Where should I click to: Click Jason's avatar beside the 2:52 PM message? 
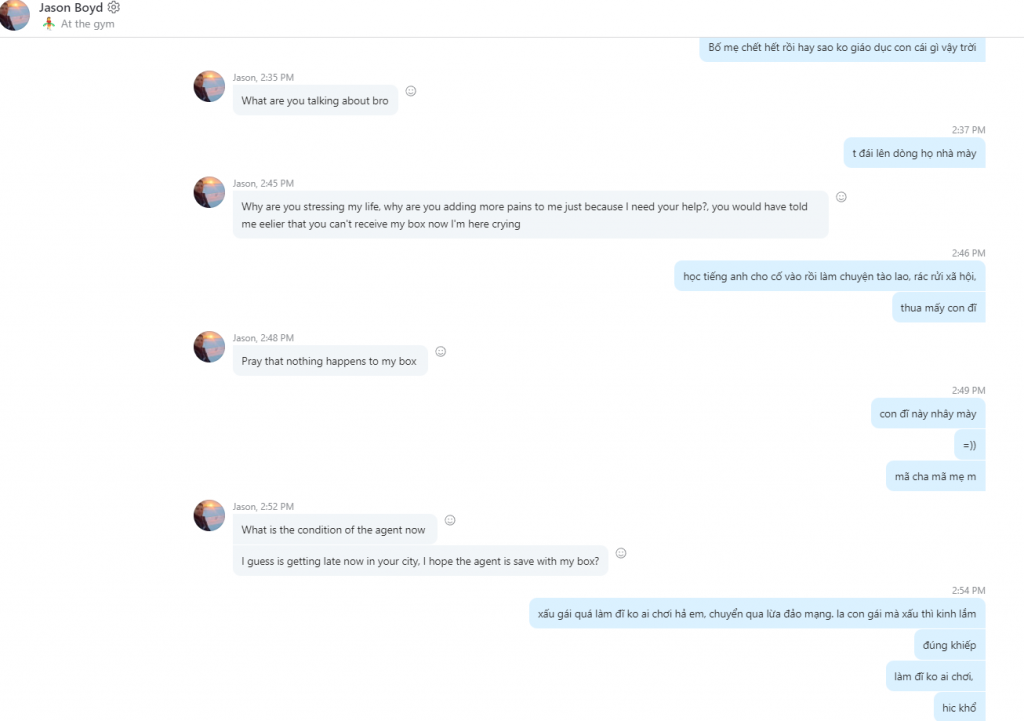pos(209,515)
